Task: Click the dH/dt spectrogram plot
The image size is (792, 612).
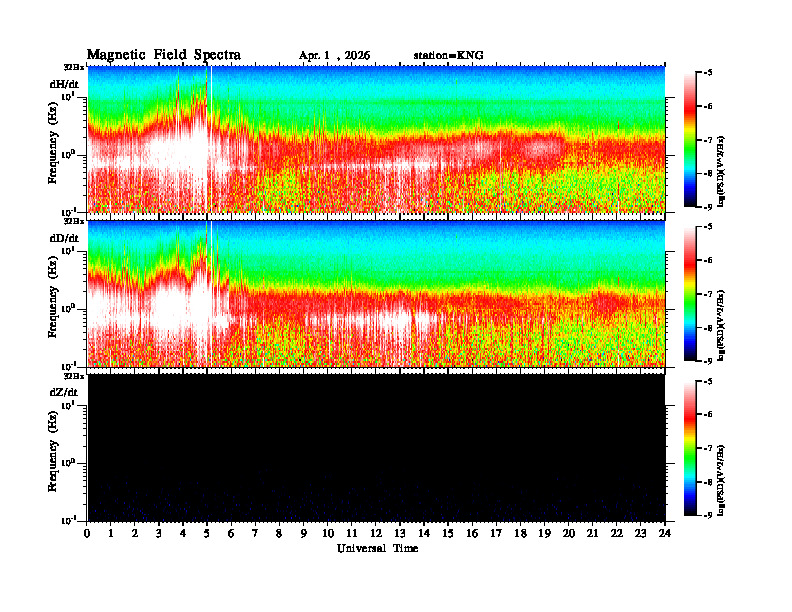Action: (x=376, y=139)
